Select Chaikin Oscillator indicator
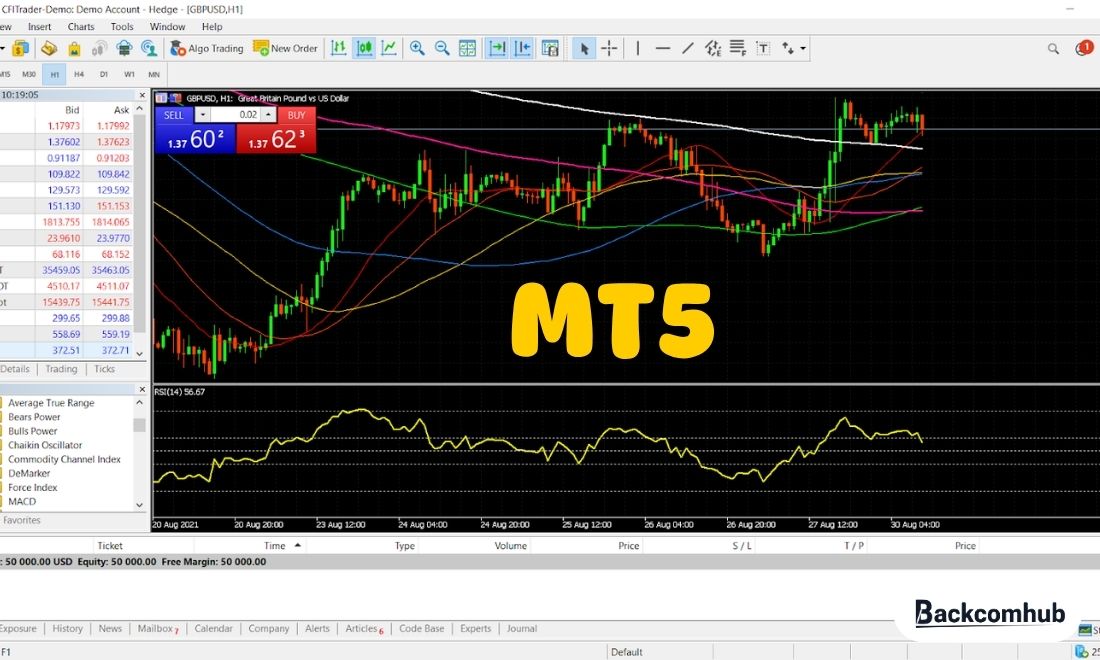This screenshot has width=1100, height=660. pos(45,445)
